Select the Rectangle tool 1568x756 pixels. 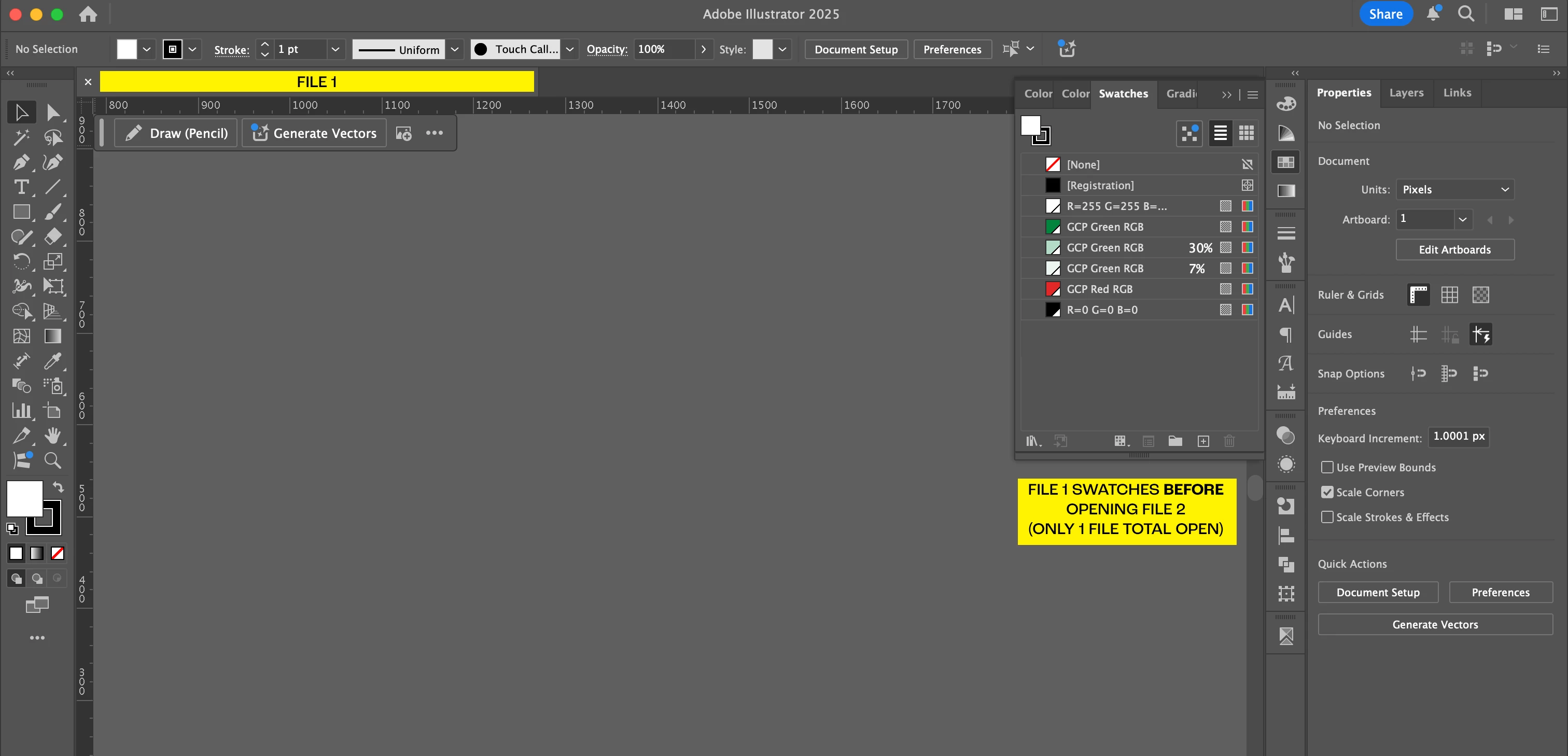tap(21, 212)
